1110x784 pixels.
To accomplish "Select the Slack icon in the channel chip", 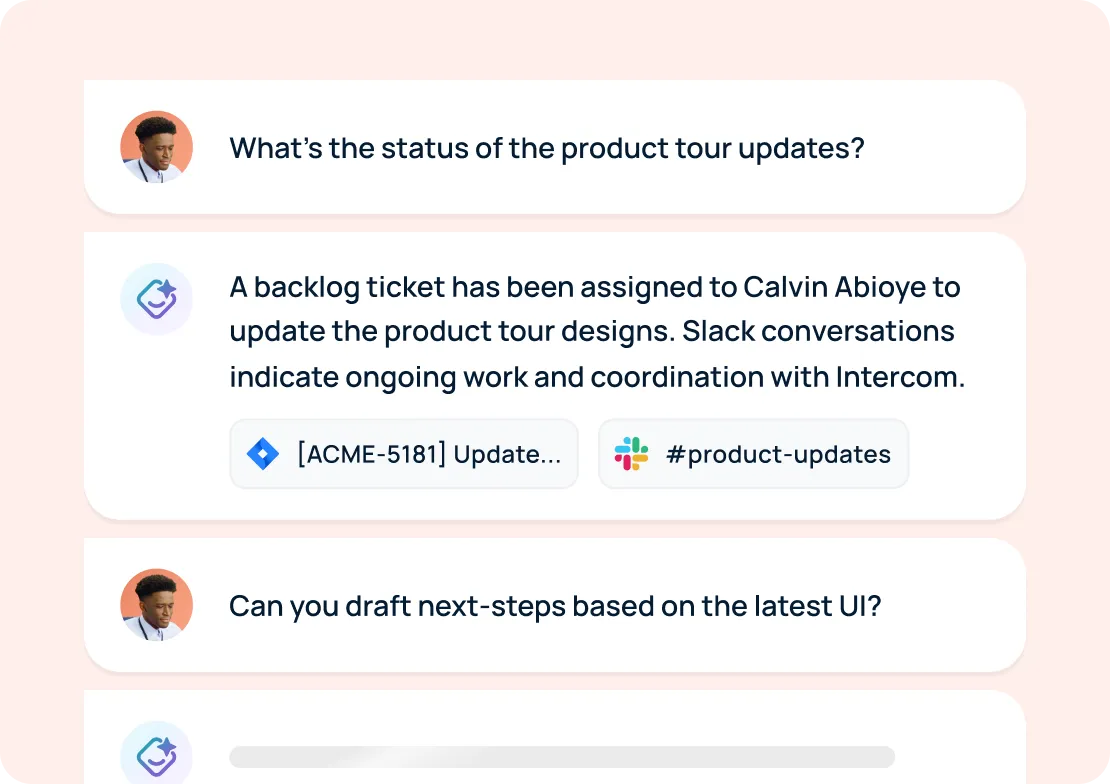I will point(629,453).
